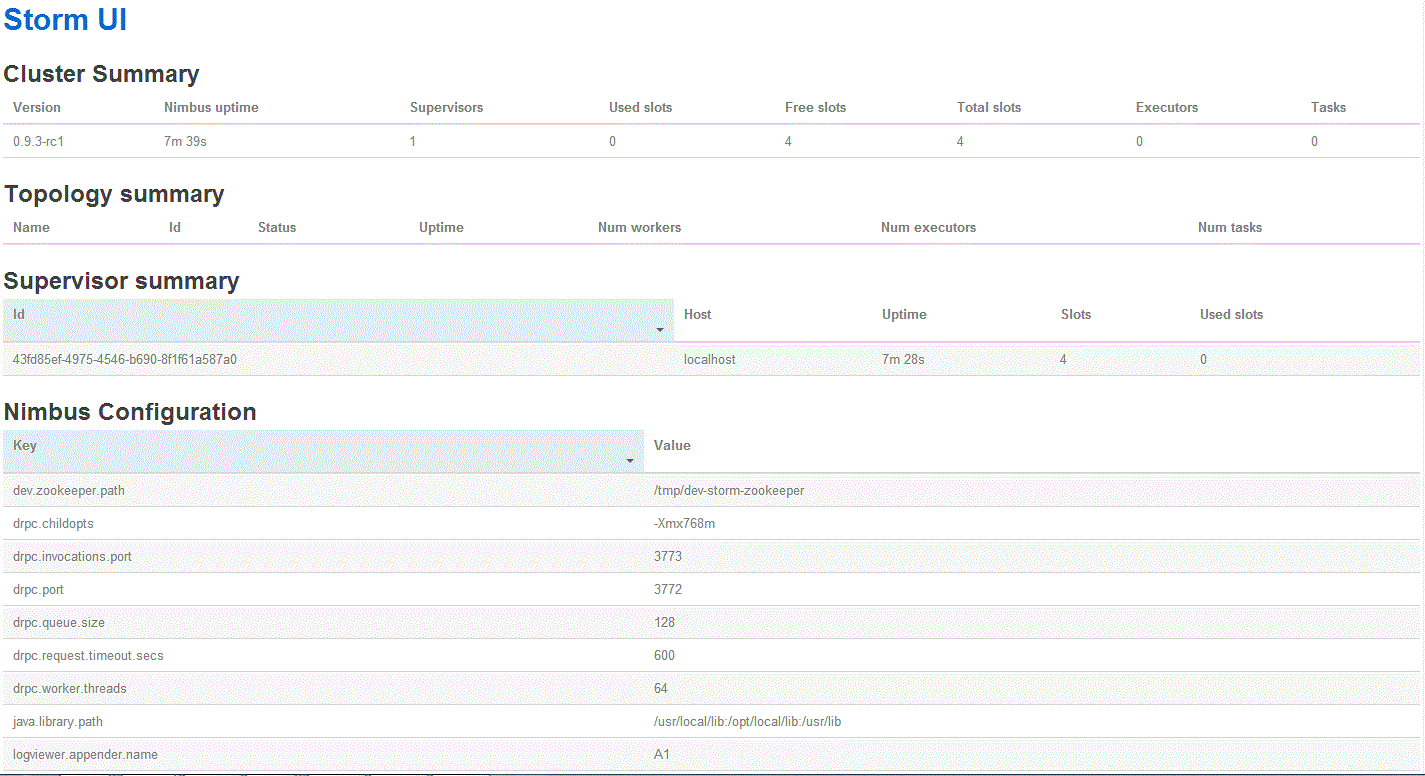The height and width of the screenshot is (776, 1425).
Task: Sort supervisors by Used slots column
Action: coord(1231,314)
